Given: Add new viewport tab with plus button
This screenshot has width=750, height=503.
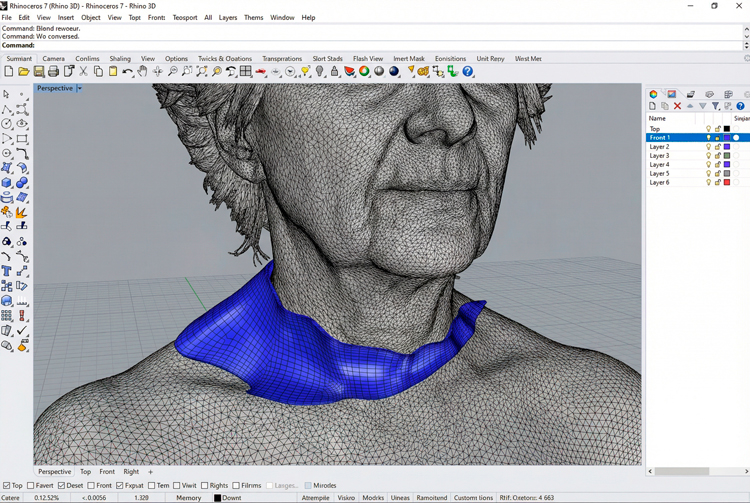Looking at the screenshot, I should pyautogui.click(x=151, y=472).
